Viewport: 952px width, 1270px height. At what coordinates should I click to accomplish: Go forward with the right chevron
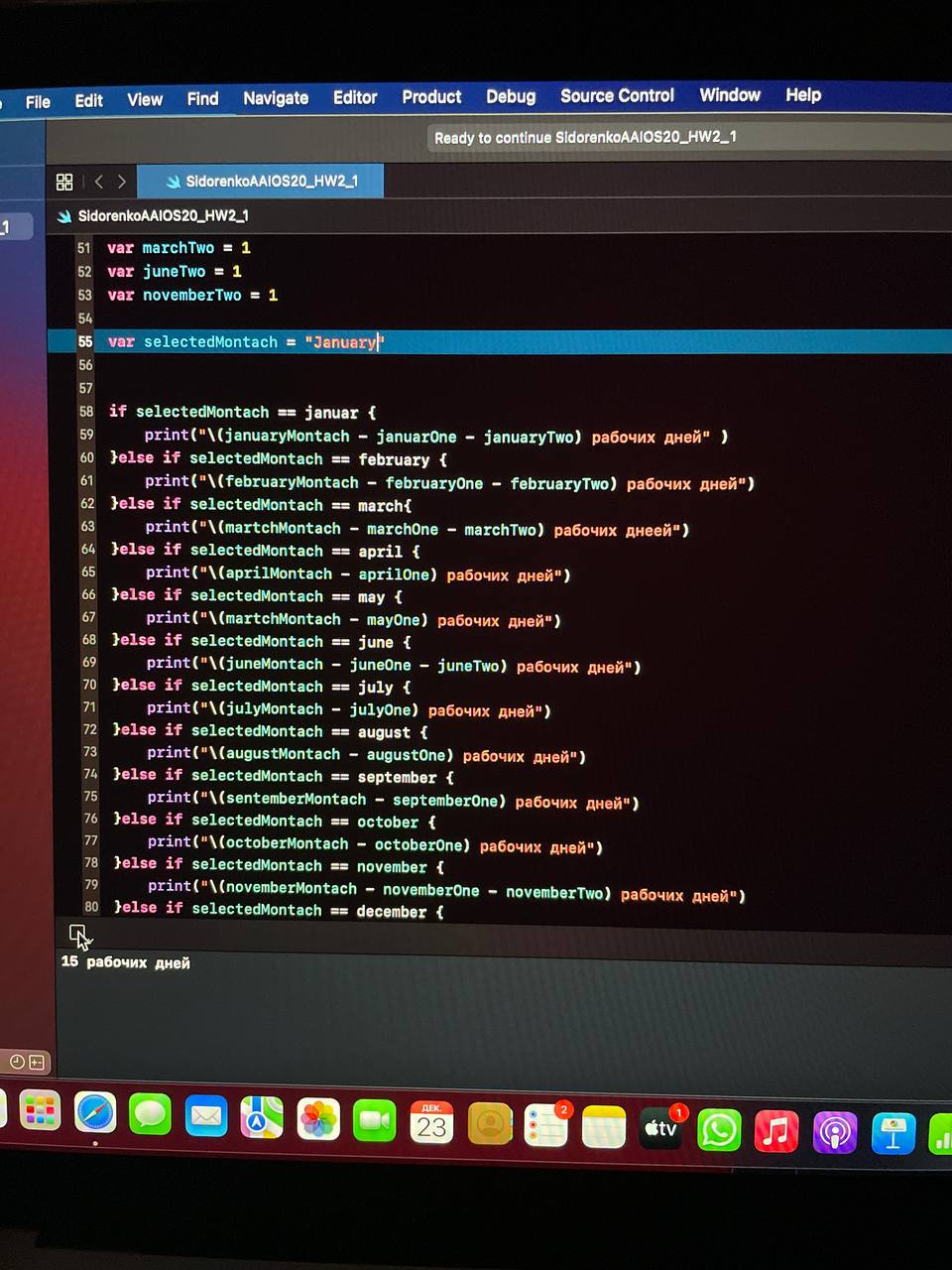pos(121,182)
